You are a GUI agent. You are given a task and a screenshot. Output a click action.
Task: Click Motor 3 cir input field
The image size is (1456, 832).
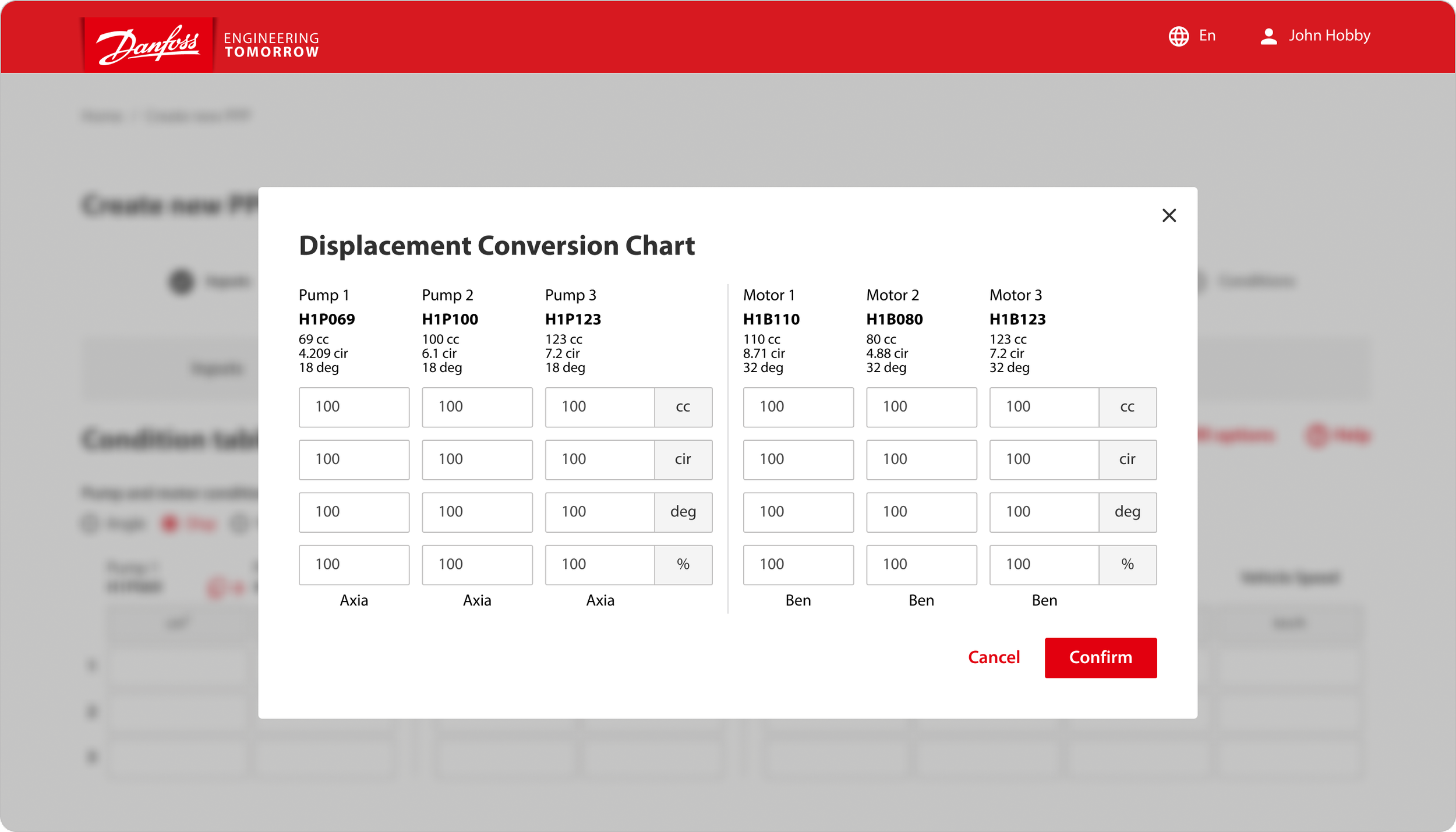[1044, 459]
